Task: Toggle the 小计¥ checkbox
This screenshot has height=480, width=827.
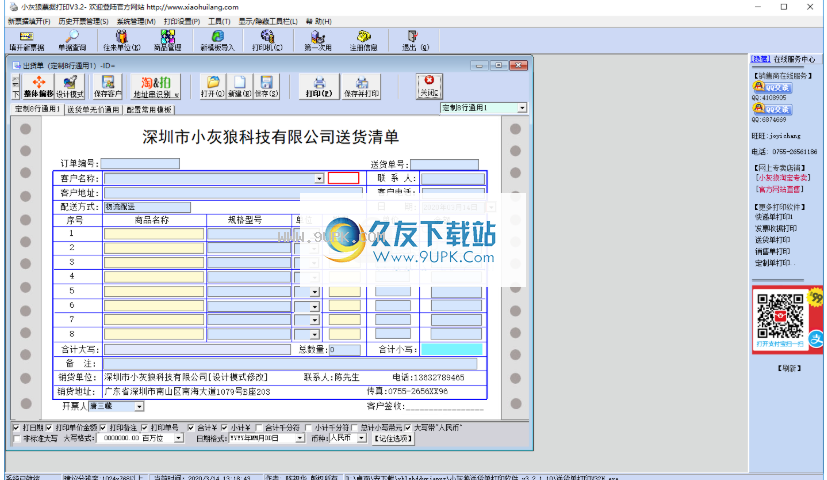Action: coord(224,427)
